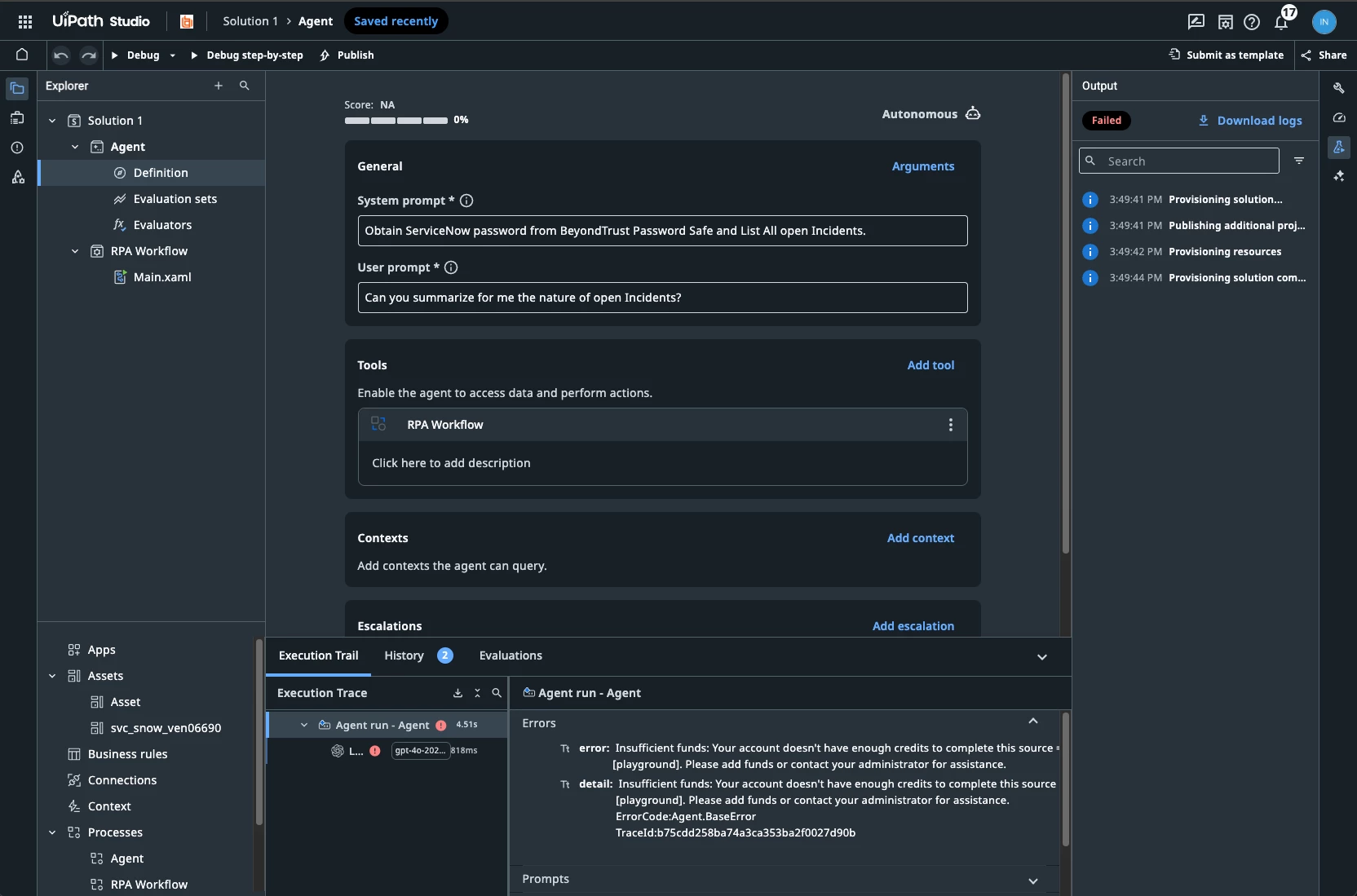
Task: Open RPA Workflow tool options menu
Action: click(x=950, y=425)
